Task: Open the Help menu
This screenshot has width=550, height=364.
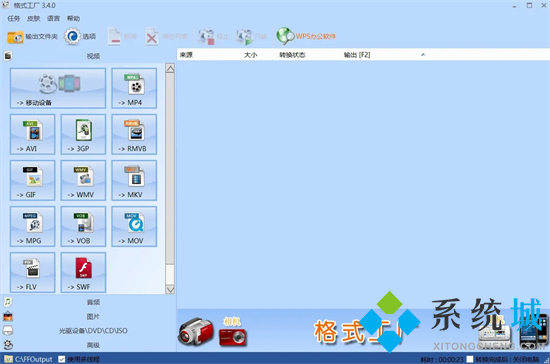Action: 73,18
